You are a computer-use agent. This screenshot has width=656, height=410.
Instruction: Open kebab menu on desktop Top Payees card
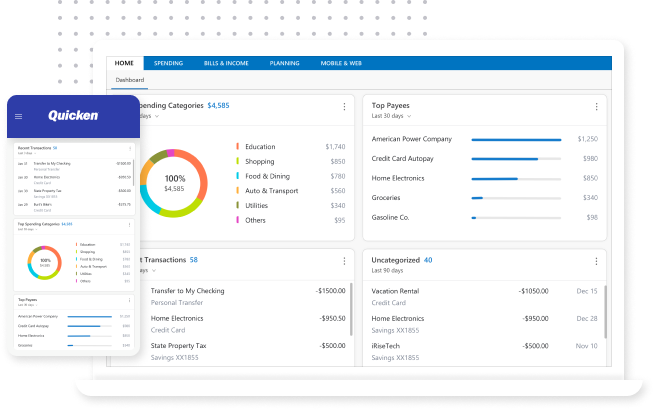[x=596, y=107]
